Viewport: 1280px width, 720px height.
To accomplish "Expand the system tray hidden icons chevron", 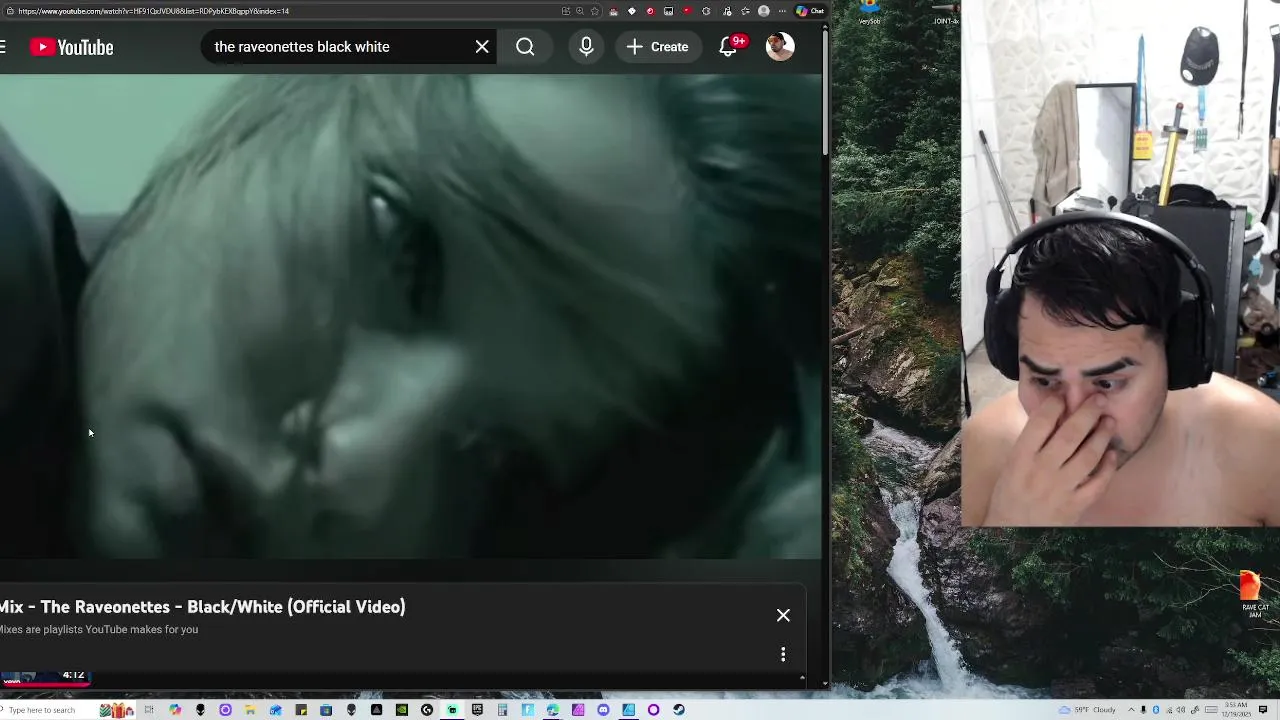I will 1131,710.
